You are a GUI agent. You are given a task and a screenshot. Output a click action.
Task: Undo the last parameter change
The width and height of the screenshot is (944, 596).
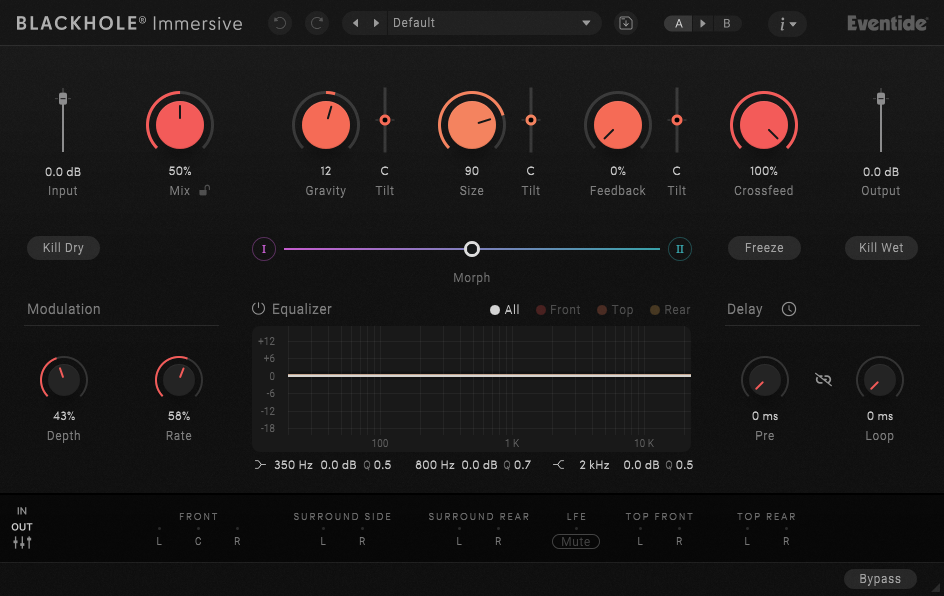[280, 23]
